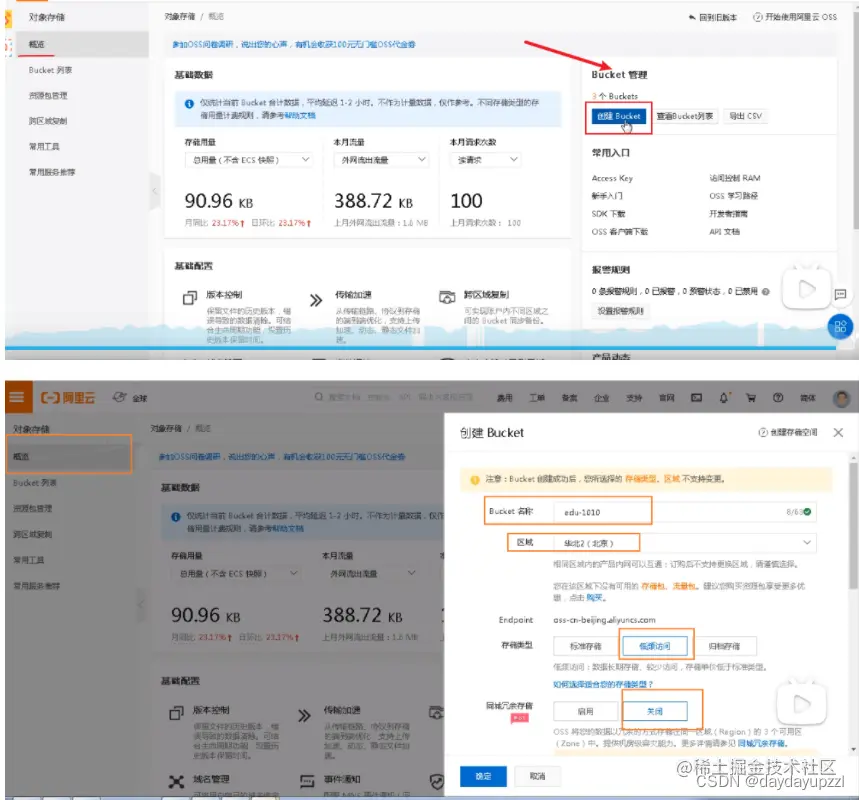This screenshot has width=859, height=800.
Task: Click the 事件通知 icon behind the Create Bucket panel
Action: (307, 781)
